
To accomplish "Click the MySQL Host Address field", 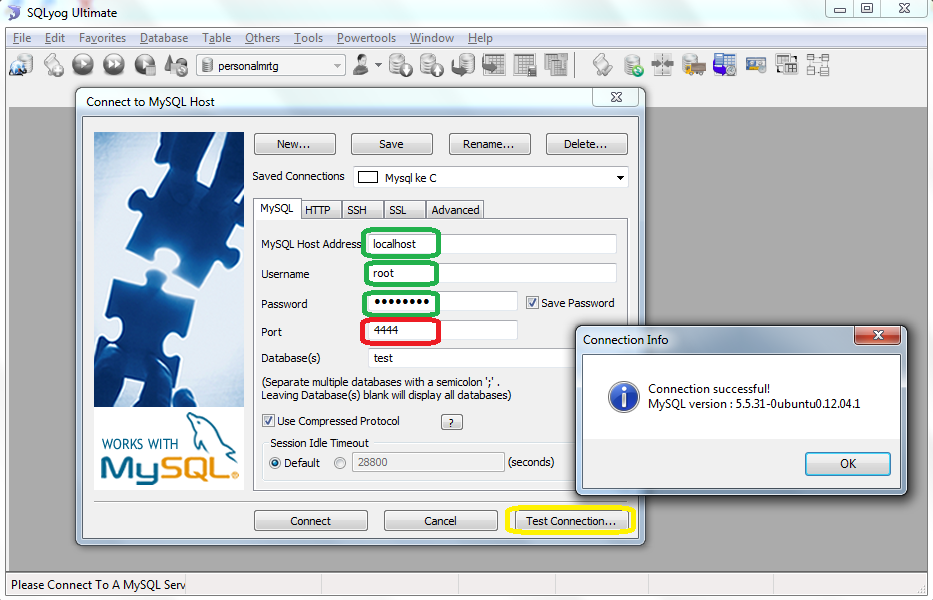I will pos(492,244).
